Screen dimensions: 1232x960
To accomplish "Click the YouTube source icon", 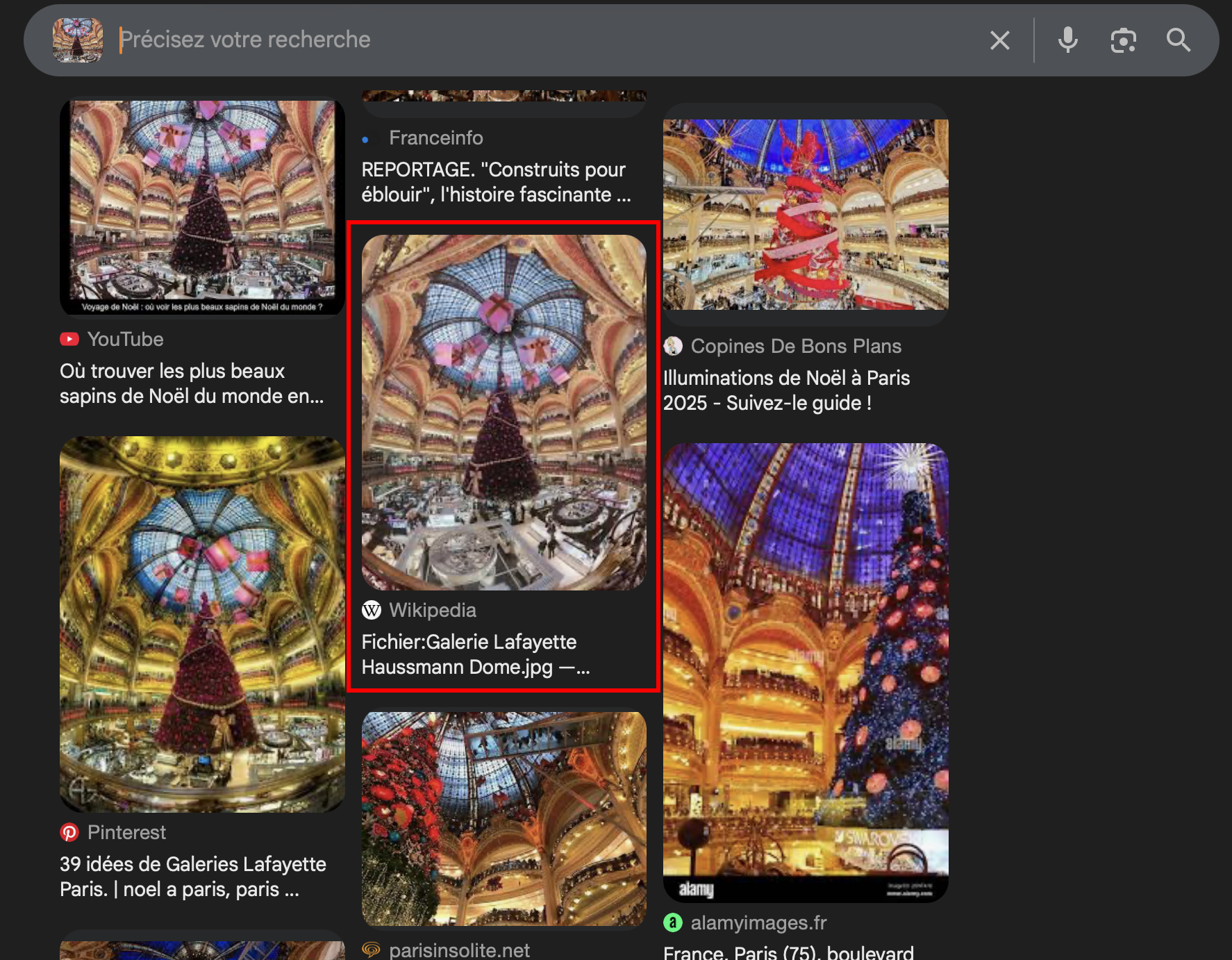I will pyautogui.click(x=69, y=339).
